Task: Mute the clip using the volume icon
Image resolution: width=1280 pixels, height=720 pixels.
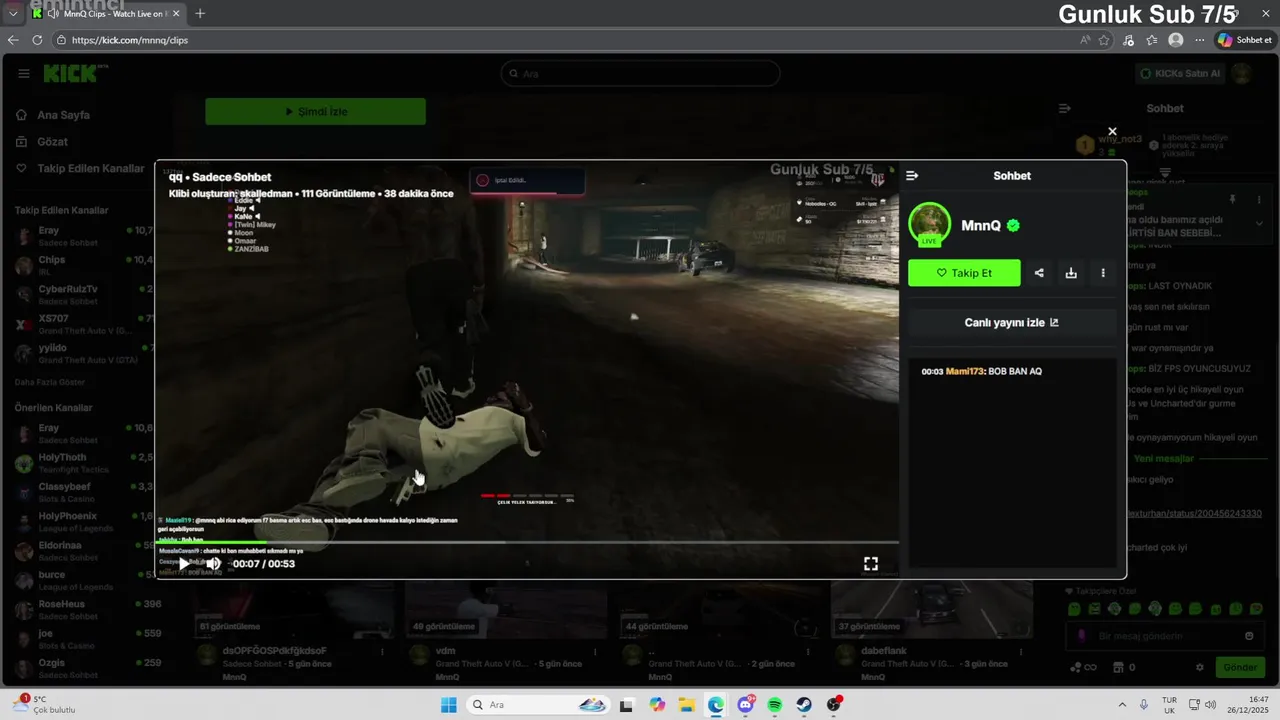Action: point(213,563)
